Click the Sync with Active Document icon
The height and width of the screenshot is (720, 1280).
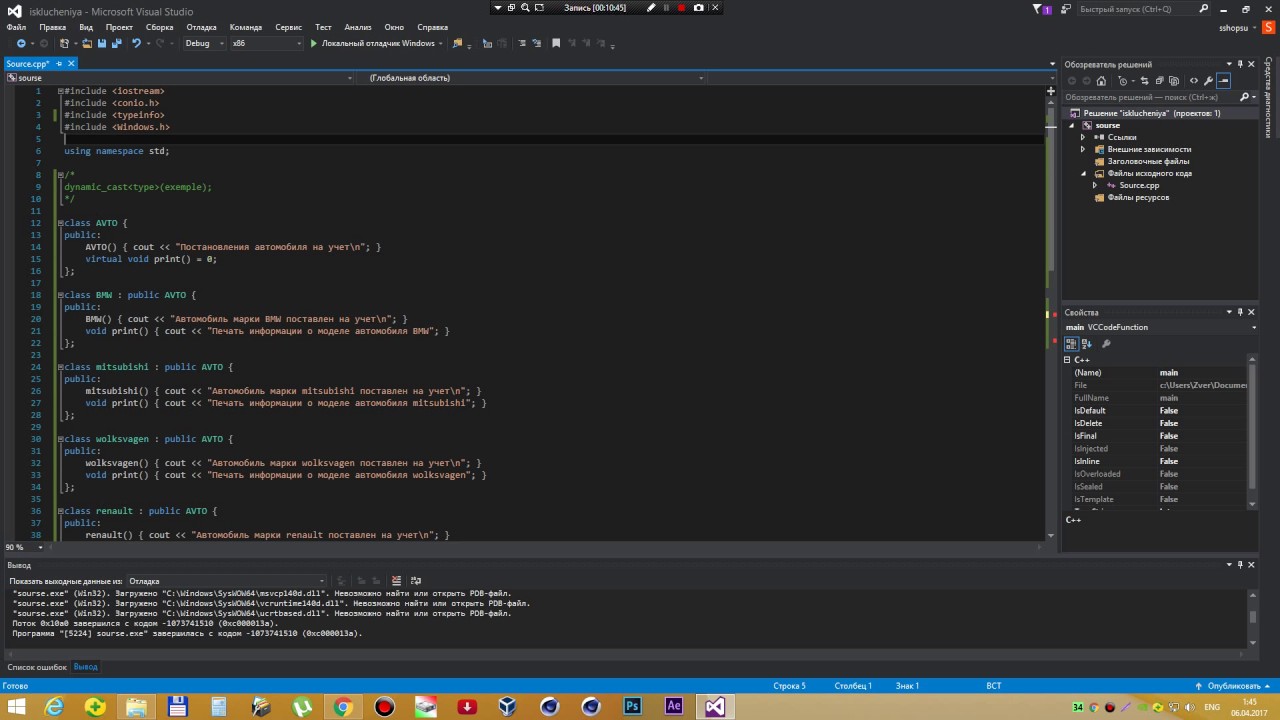tap(1147, 81)
